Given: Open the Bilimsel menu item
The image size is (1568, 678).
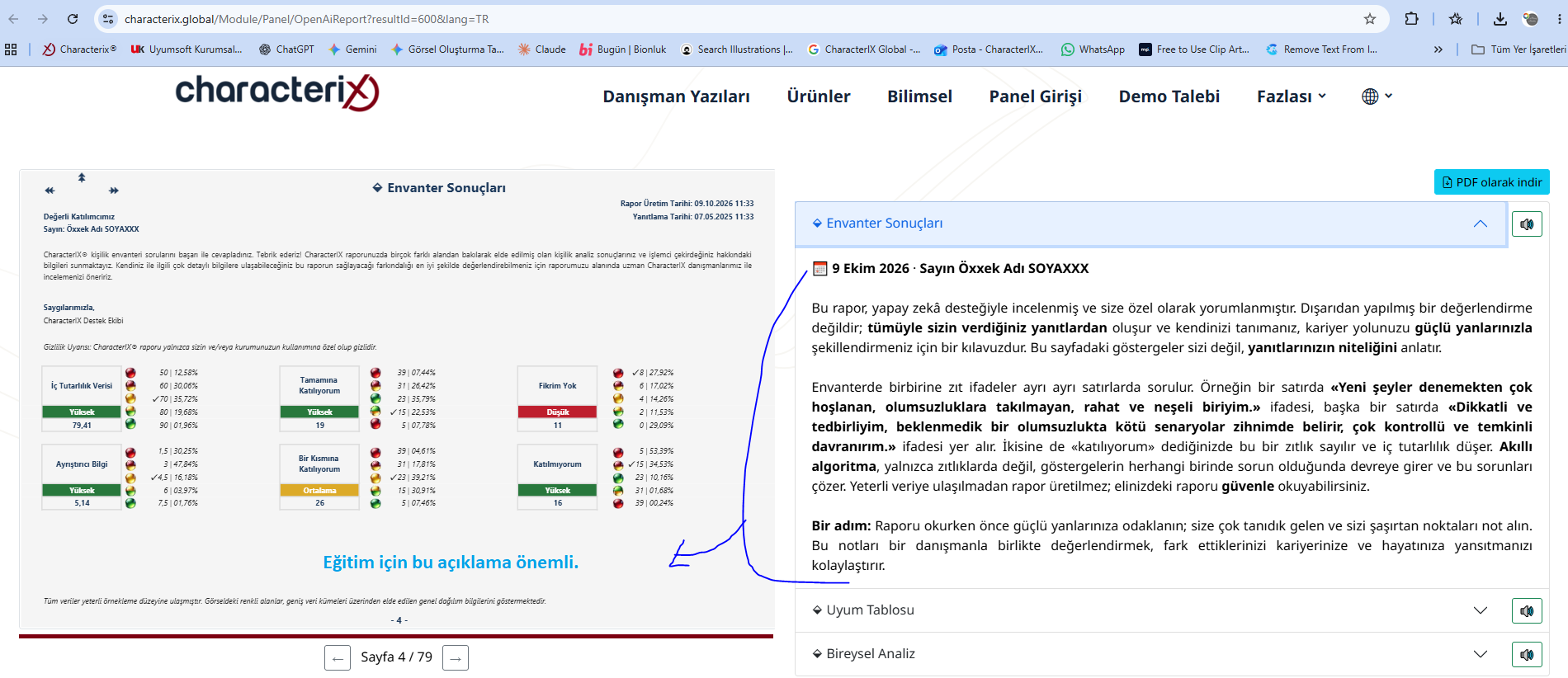Looking at the screenshot, I should point(919,97).
